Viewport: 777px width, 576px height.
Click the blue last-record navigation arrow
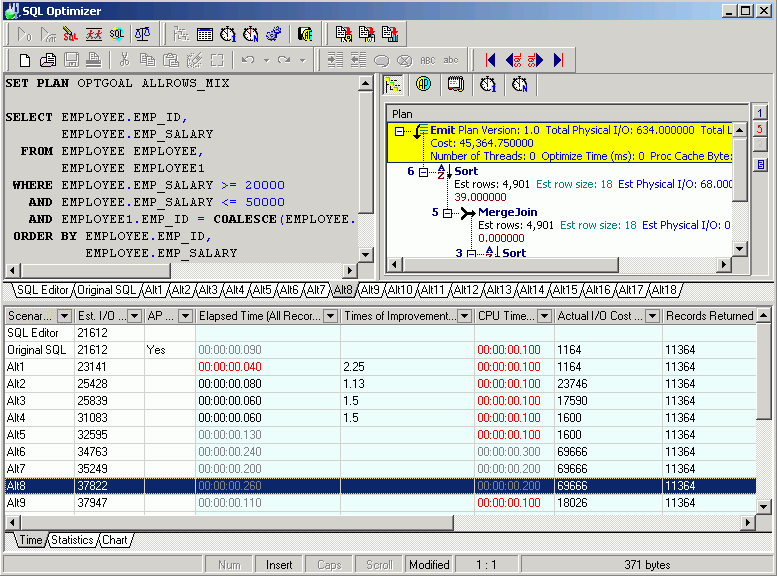point(558,60)
